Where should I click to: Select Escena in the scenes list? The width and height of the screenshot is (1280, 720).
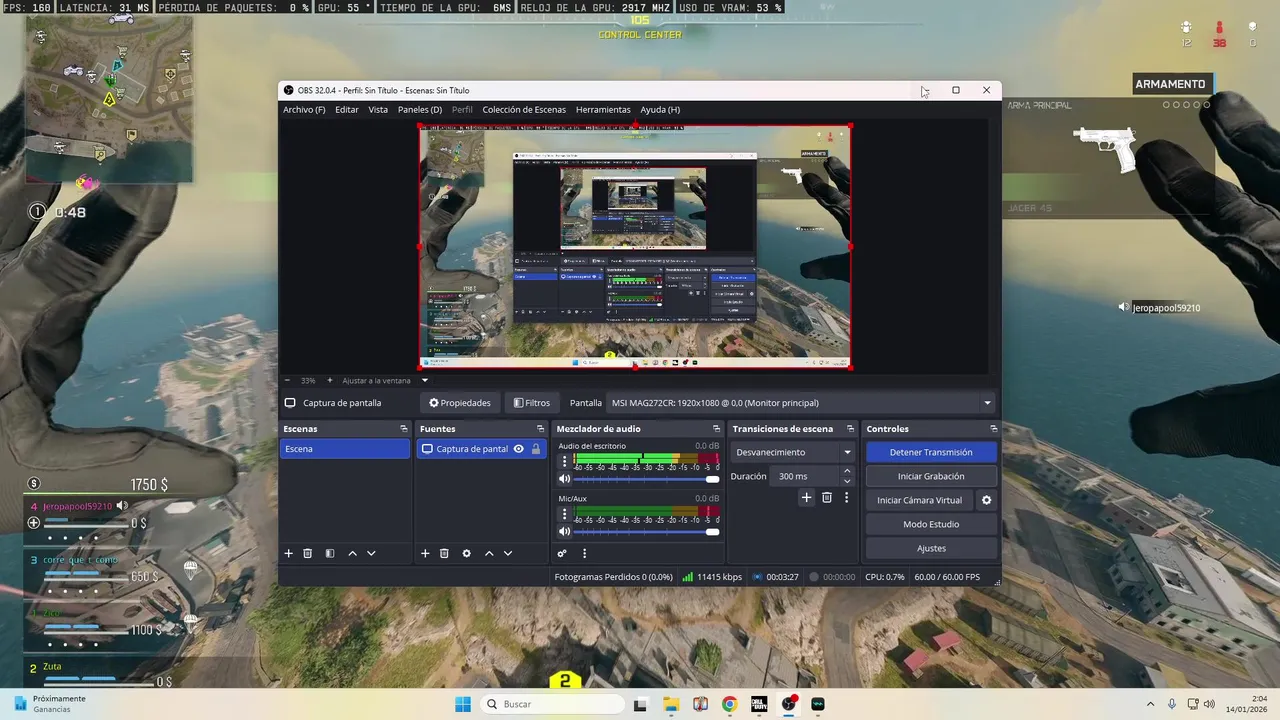click(x=345, y=449)
